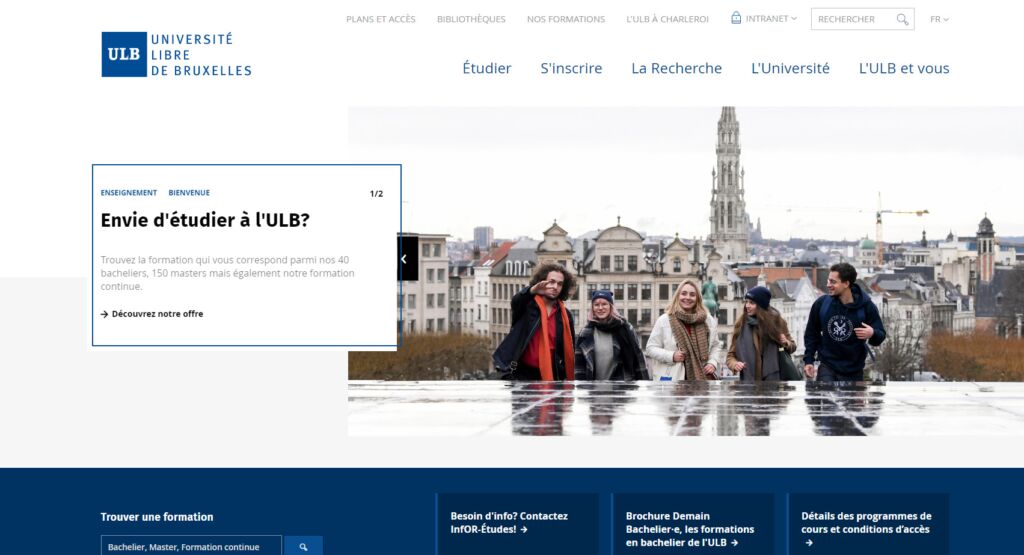
Task: Click the magnifier icon in the Rechercher box
Action: point(902,19)
